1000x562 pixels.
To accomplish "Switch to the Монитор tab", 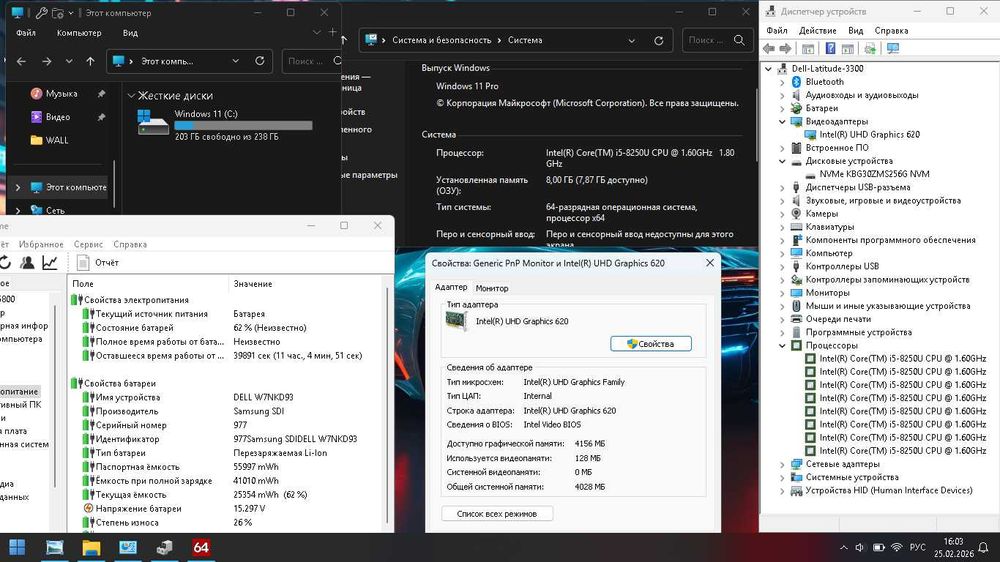I will coord(492,288).
